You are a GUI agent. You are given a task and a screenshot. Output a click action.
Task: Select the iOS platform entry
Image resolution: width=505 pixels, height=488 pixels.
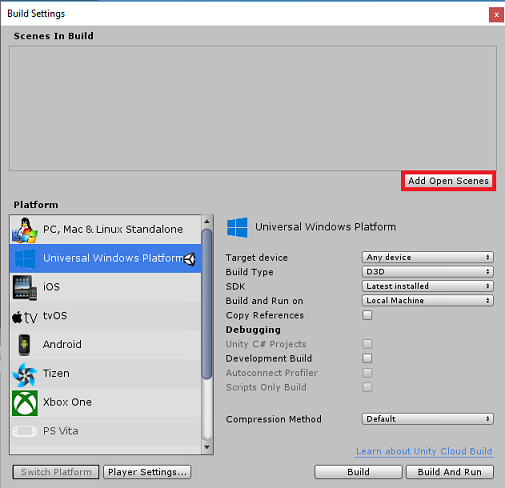pos(106,287)
